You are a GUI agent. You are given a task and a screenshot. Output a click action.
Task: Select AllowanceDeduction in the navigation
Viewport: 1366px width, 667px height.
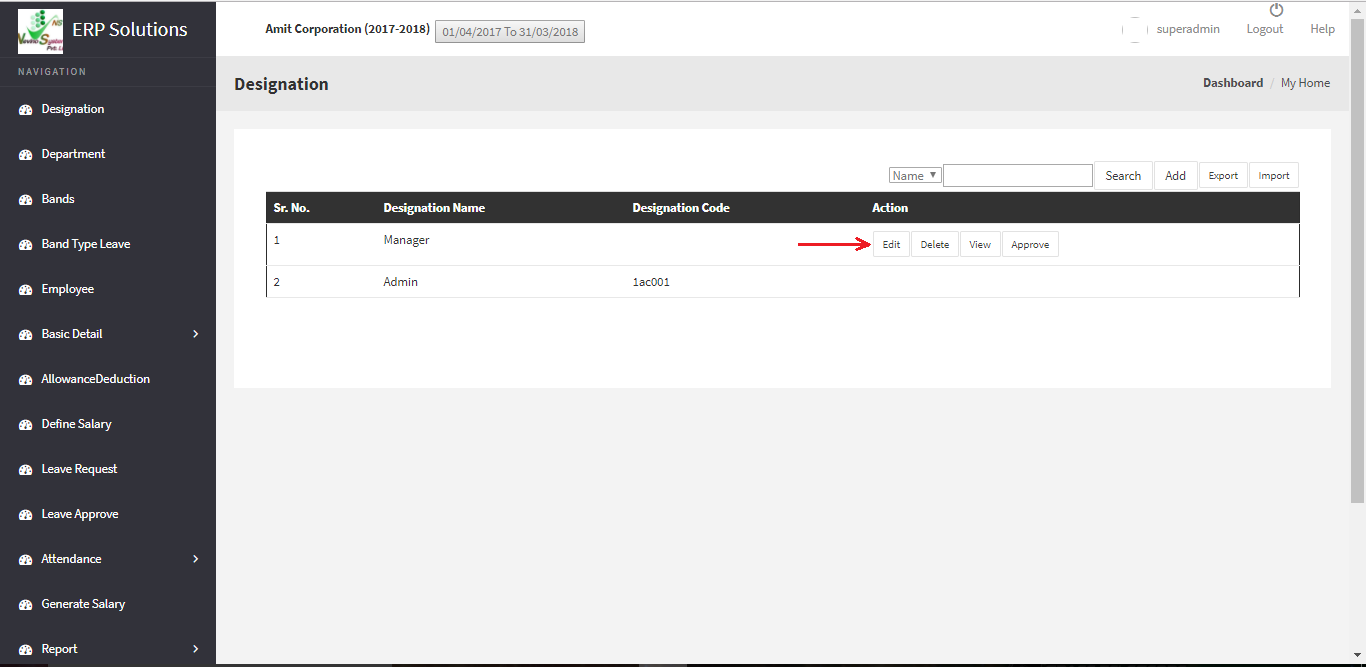coord(95,379)
